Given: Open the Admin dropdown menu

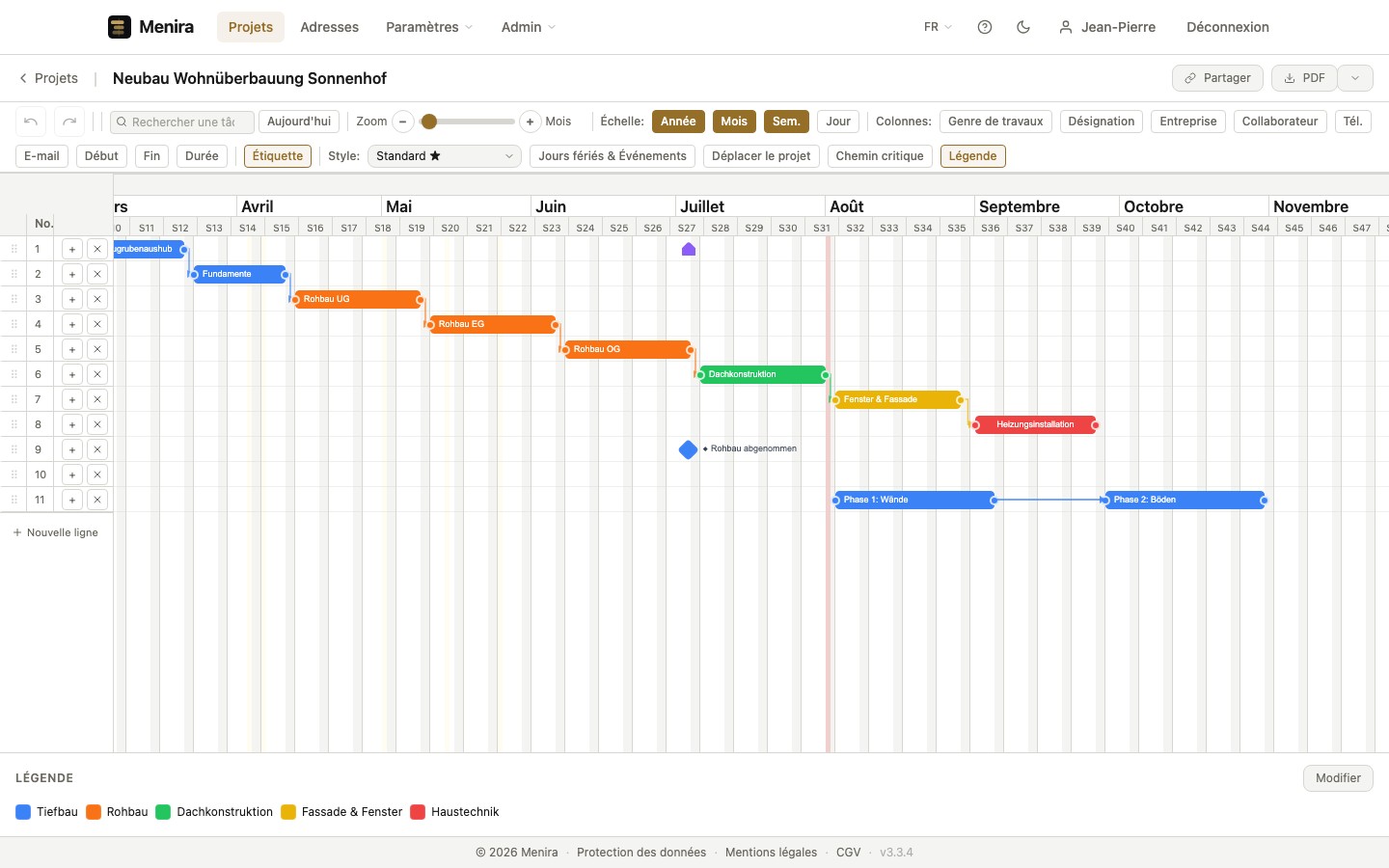Looking at the screenshot, I should (x=529, y=27).
